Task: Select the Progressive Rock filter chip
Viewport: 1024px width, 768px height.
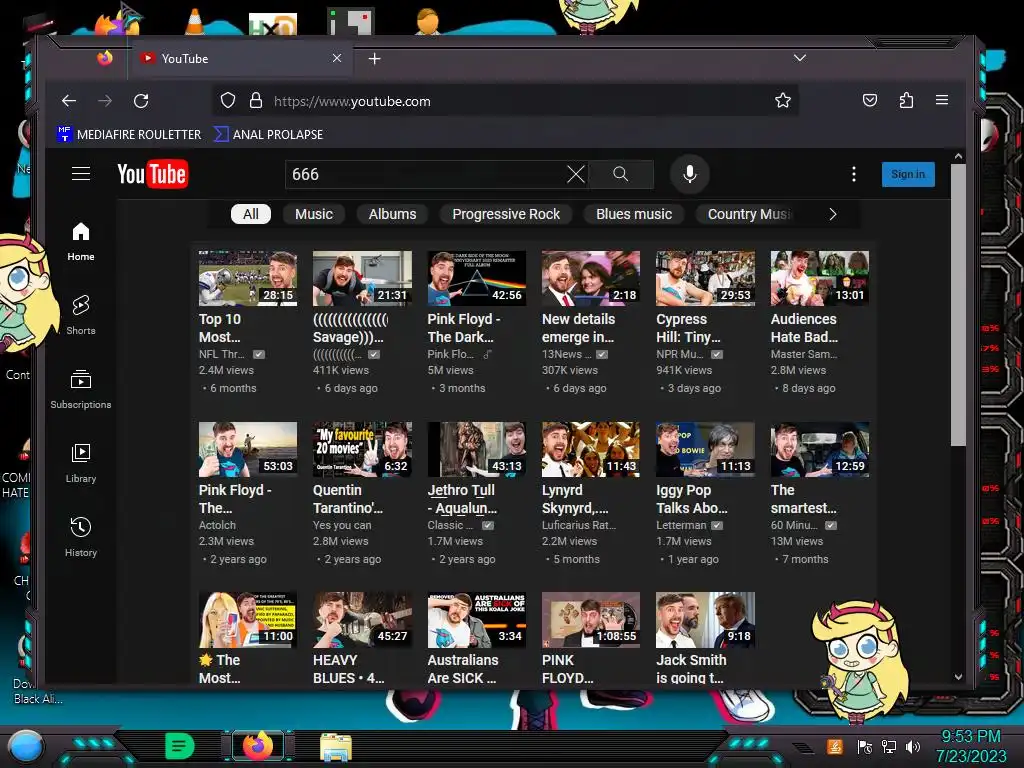Action: click(x=506, y=214)
